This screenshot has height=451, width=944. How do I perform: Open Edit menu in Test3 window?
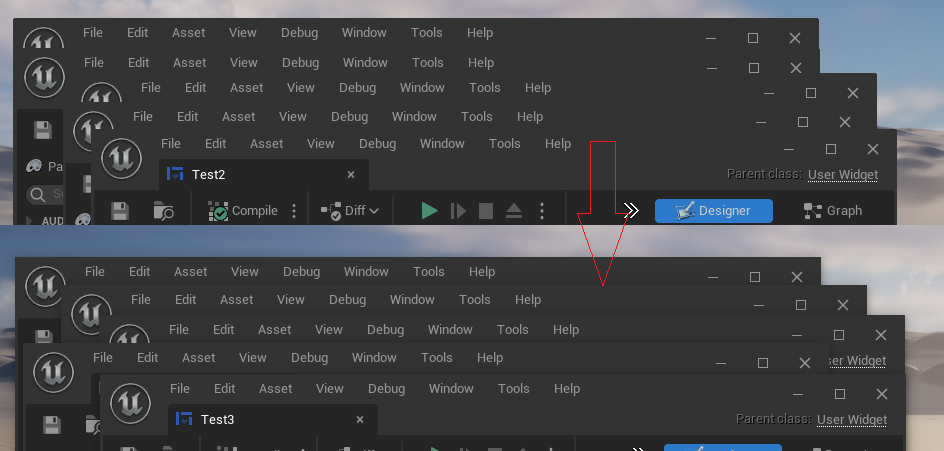coord(225,388)
